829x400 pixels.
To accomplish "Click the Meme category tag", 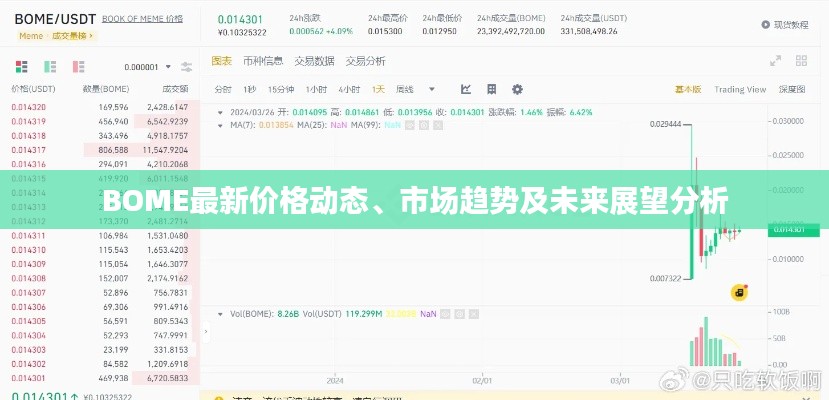I will (x=31, y=36).
